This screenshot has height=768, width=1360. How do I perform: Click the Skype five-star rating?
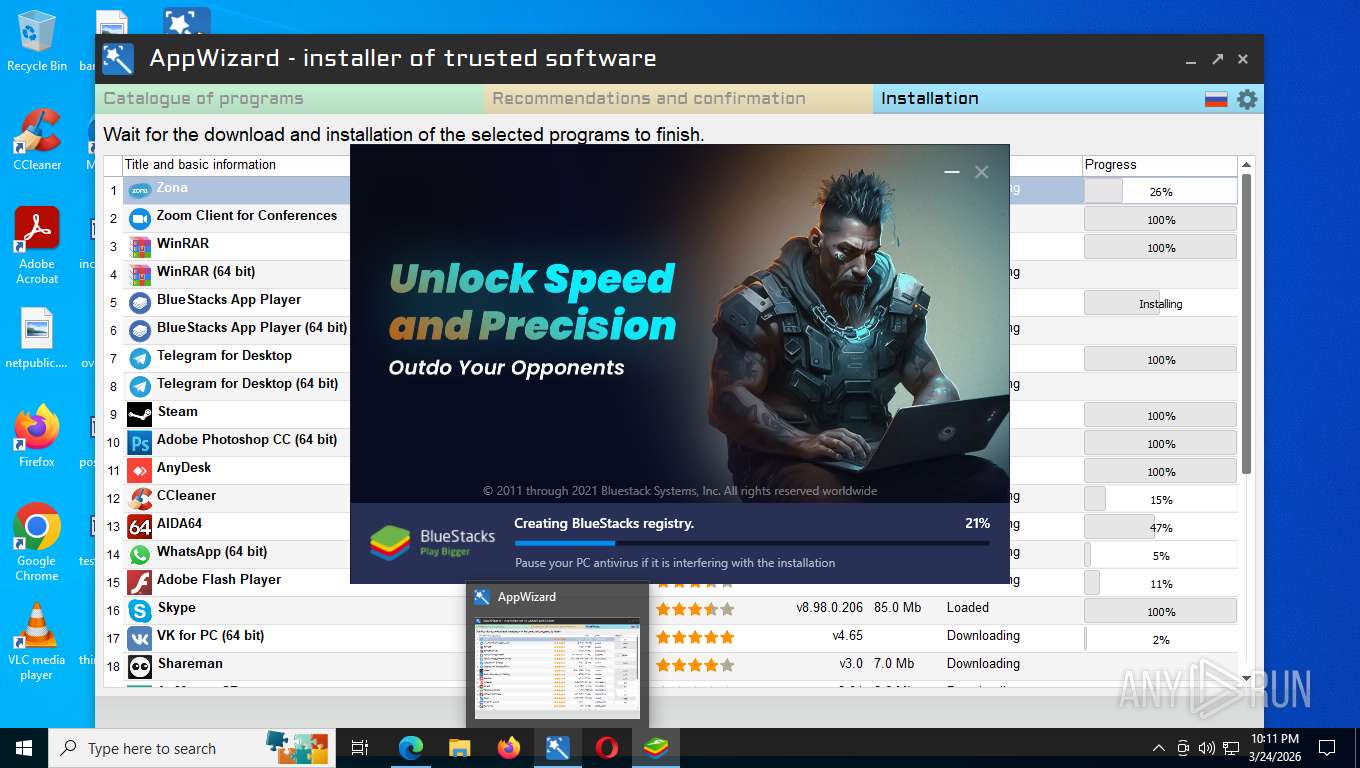(x=695, y=608)
